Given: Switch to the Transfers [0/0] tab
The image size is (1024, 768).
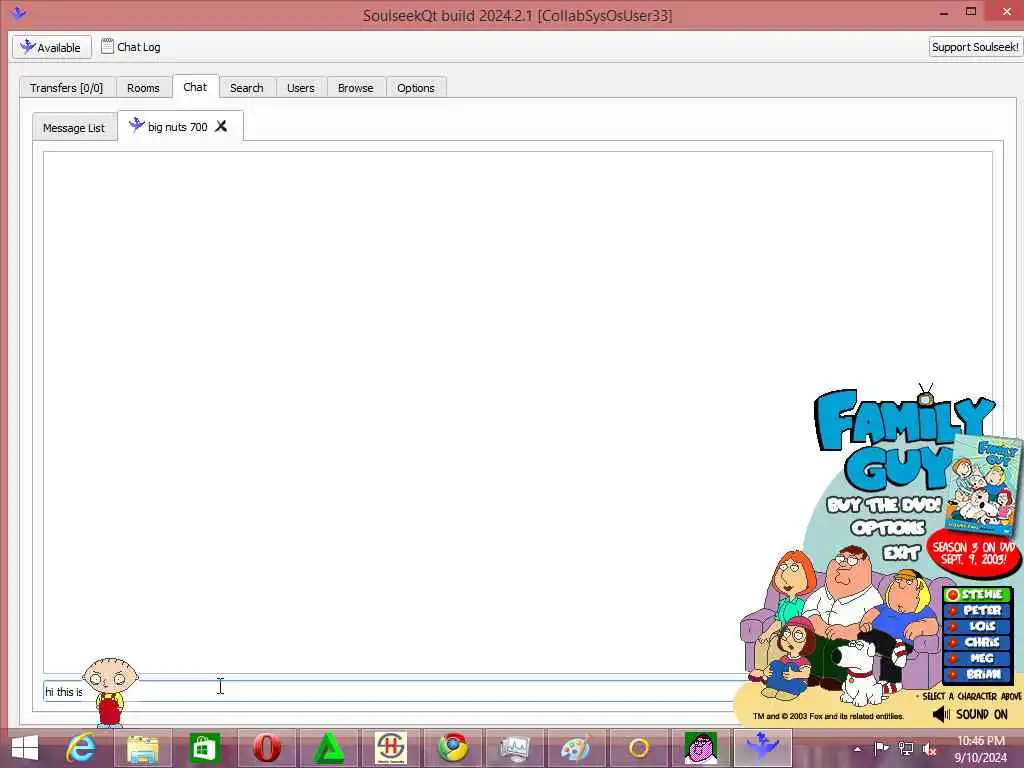Looking at the screenshot, I should point(67,88).
